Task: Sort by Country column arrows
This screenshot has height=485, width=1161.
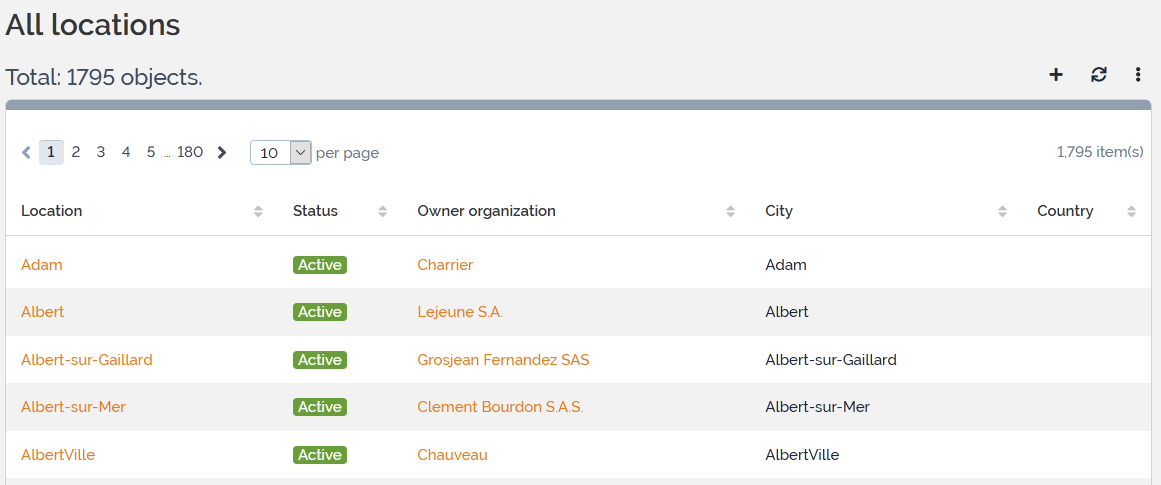Action: click(x=1131, y=211)
